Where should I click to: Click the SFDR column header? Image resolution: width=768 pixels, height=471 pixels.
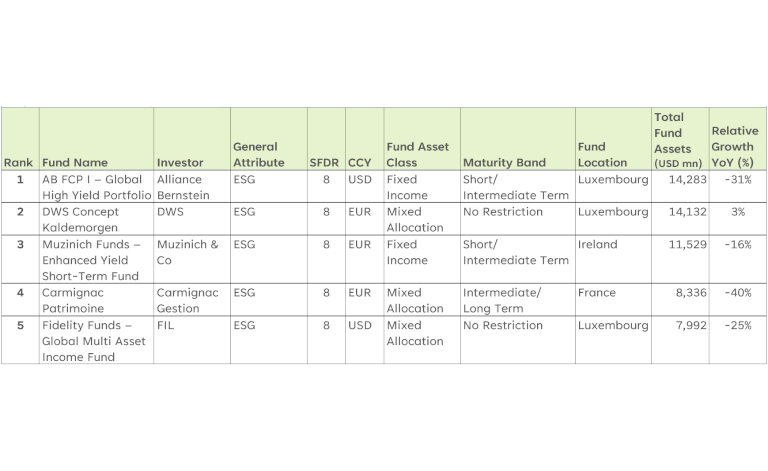[x=323, y=162]
